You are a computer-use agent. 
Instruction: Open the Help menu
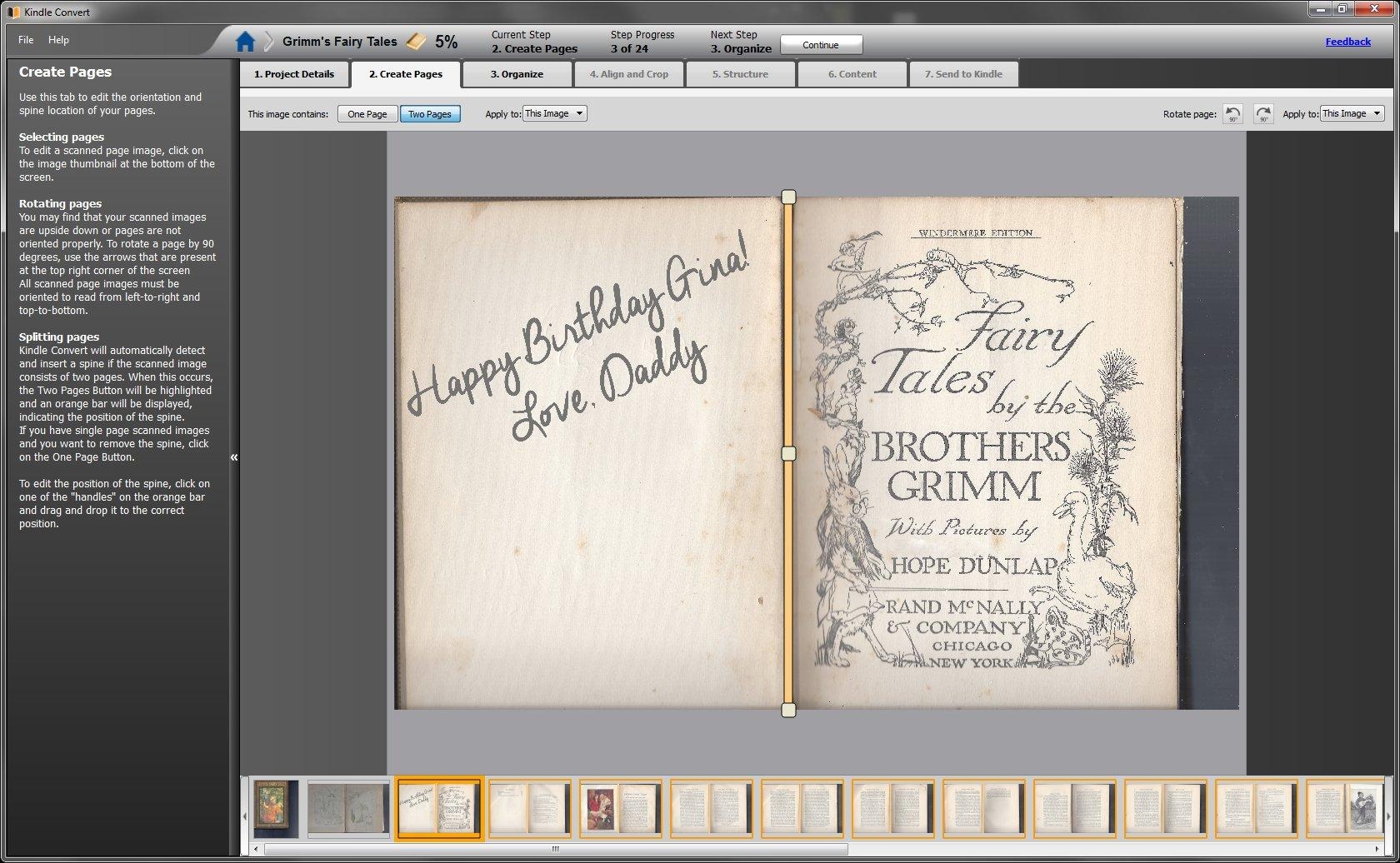[58, 40]
